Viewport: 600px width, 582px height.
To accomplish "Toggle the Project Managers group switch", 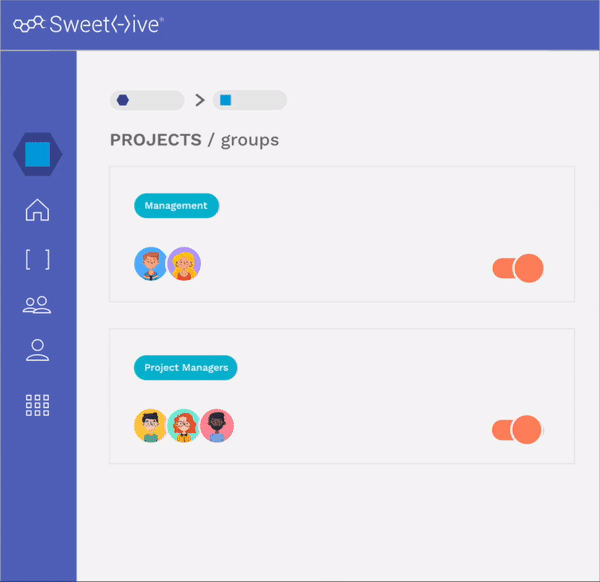I will click(x=517, y=430).
